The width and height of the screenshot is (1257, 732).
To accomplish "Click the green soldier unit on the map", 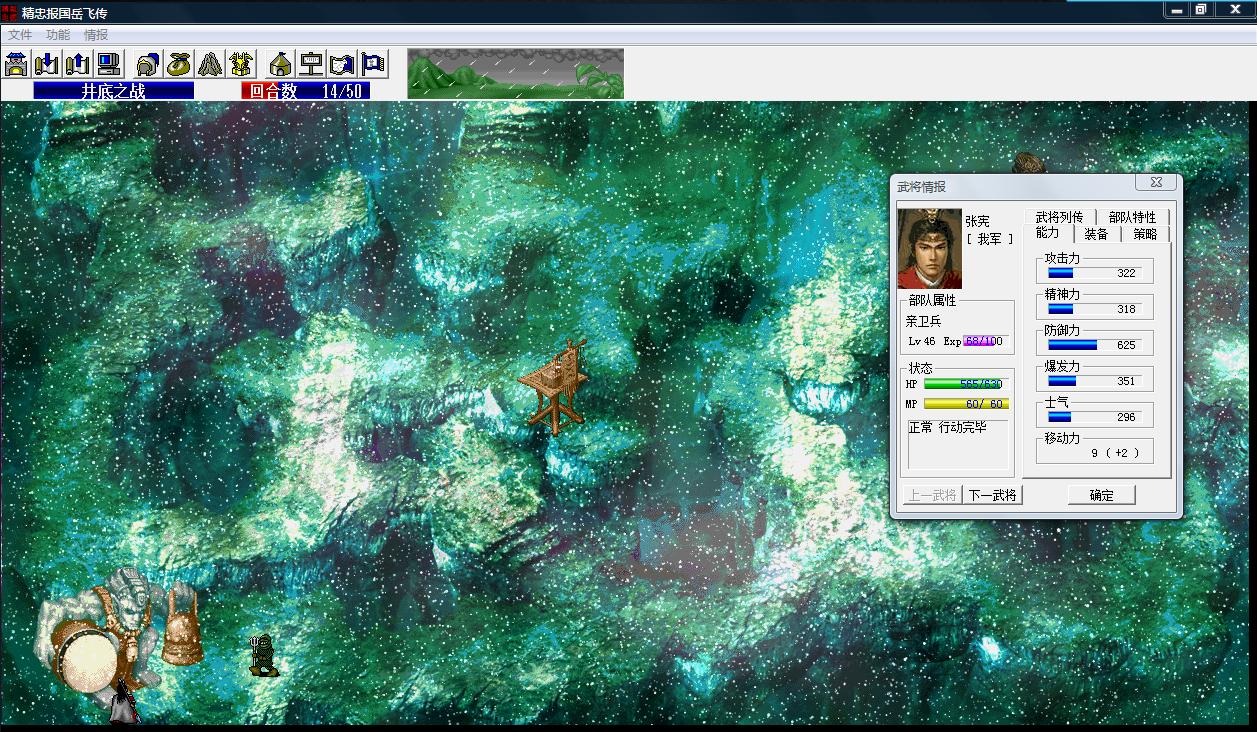I will (x=262, y=655).
